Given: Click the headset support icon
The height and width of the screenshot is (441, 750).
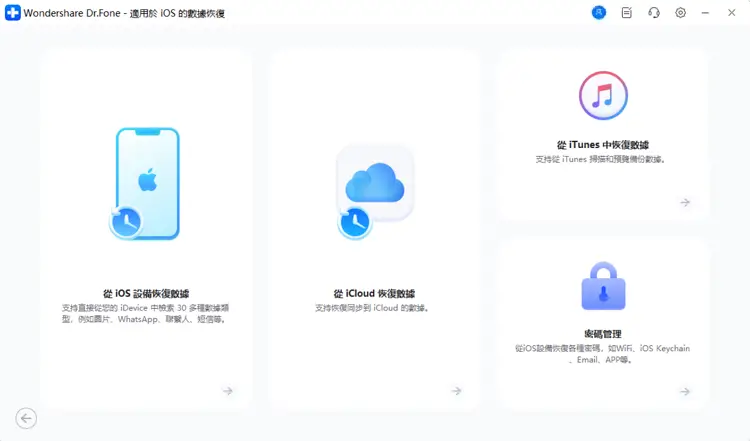Looking at the screenshot, I should pos(653,13).
